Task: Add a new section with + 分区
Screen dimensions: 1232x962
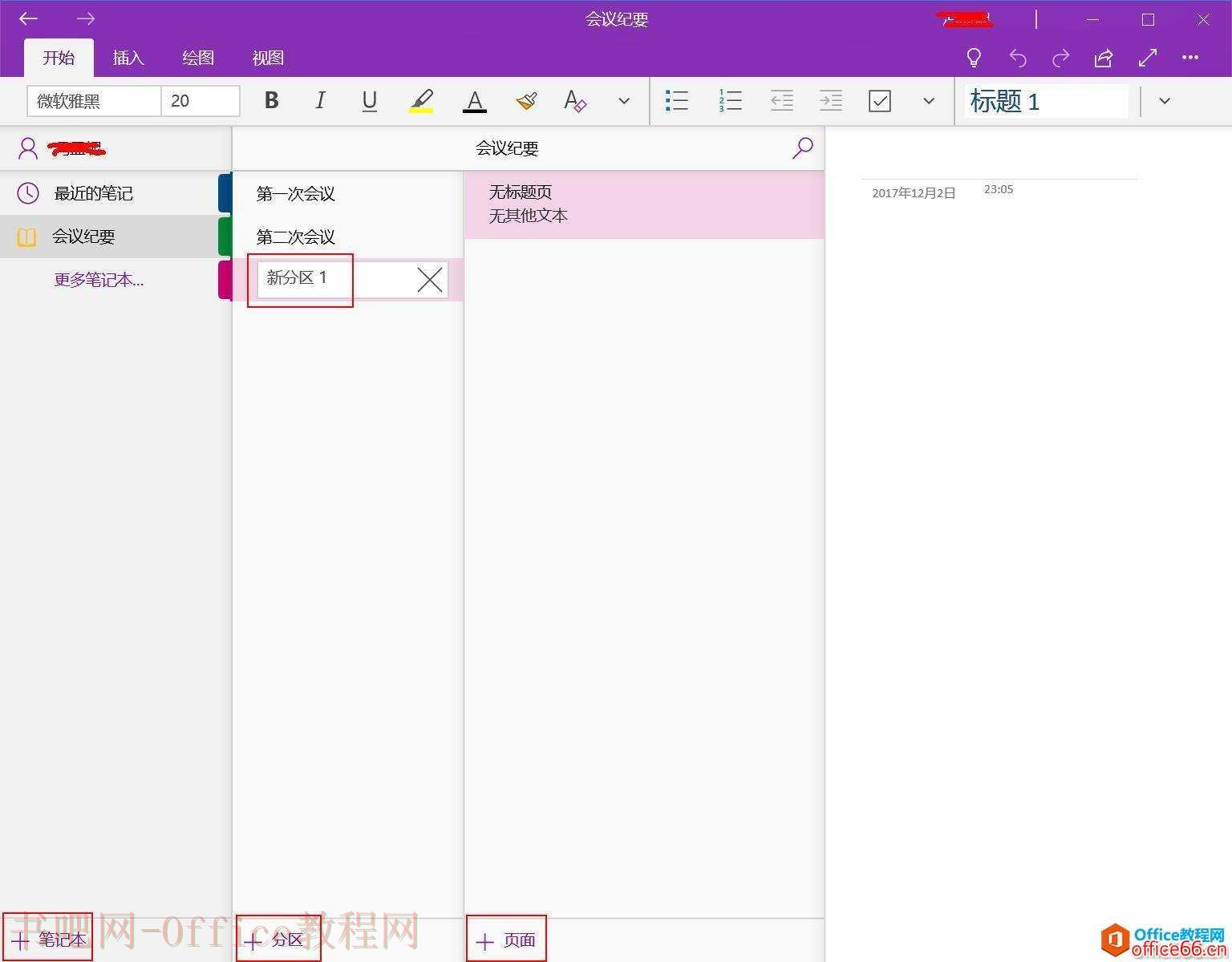Action: tap(278, 940)
